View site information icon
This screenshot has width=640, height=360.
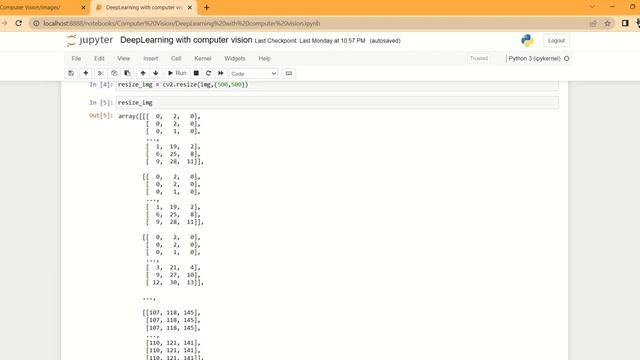[36, 23]
